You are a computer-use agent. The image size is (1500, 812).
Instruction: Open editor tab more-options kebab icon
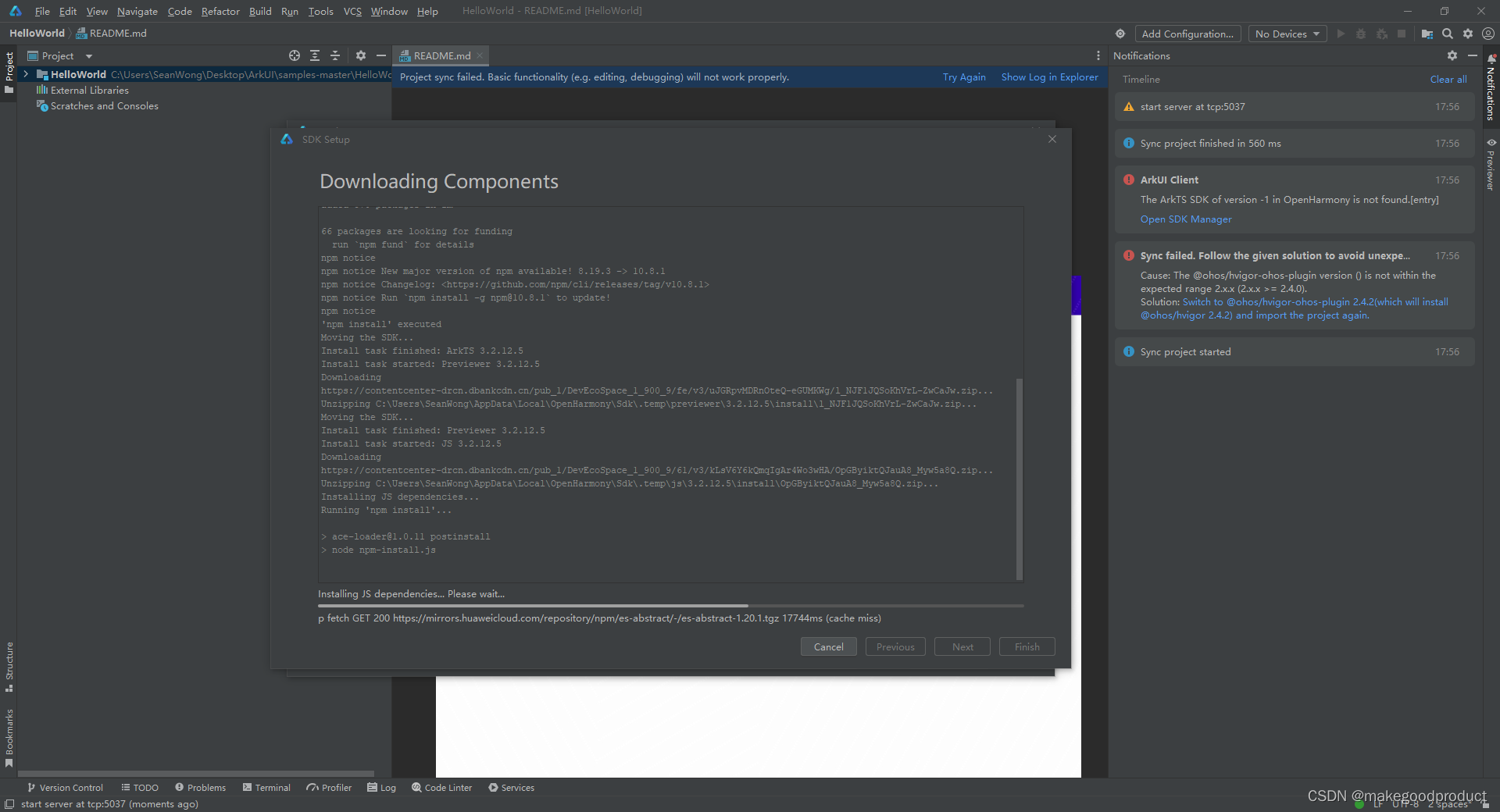(x=1098, y=55)
